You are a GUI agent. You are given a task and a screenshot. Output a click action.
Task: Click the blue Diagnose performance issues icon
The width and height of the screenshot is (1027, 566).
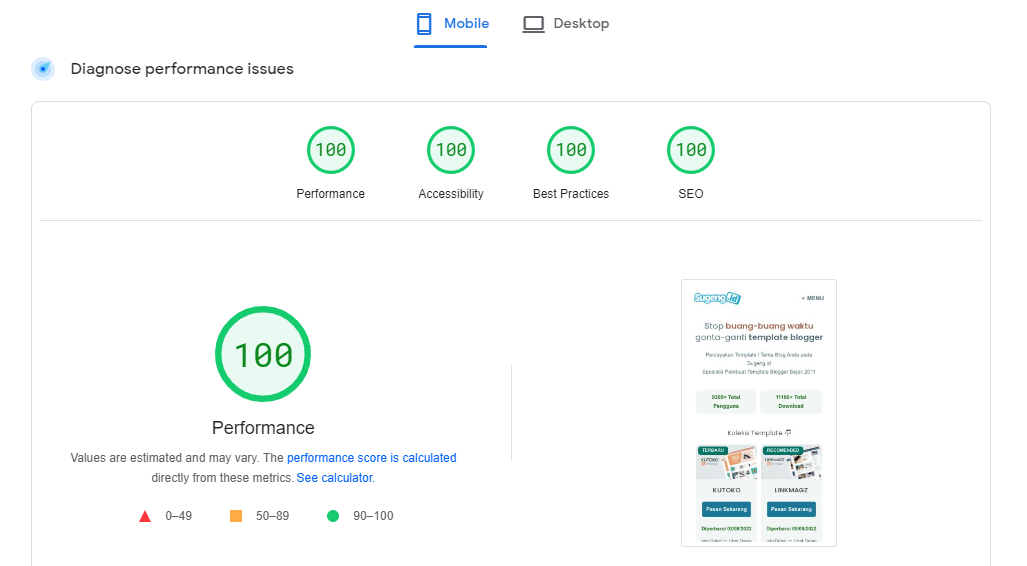click(x=43, y=69)
